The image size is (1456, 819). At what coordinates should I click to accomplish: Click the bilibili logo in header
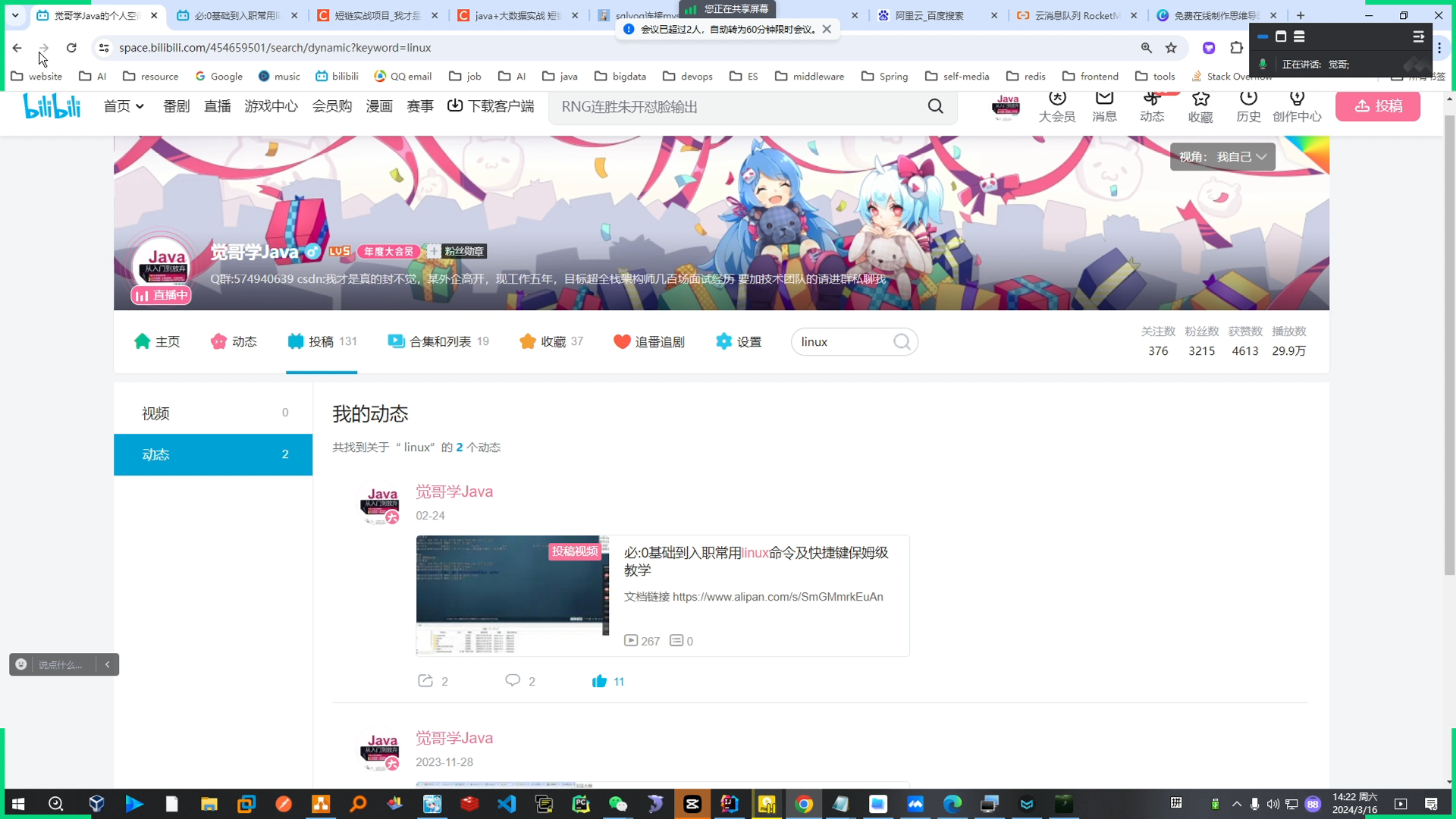point(52,106)
